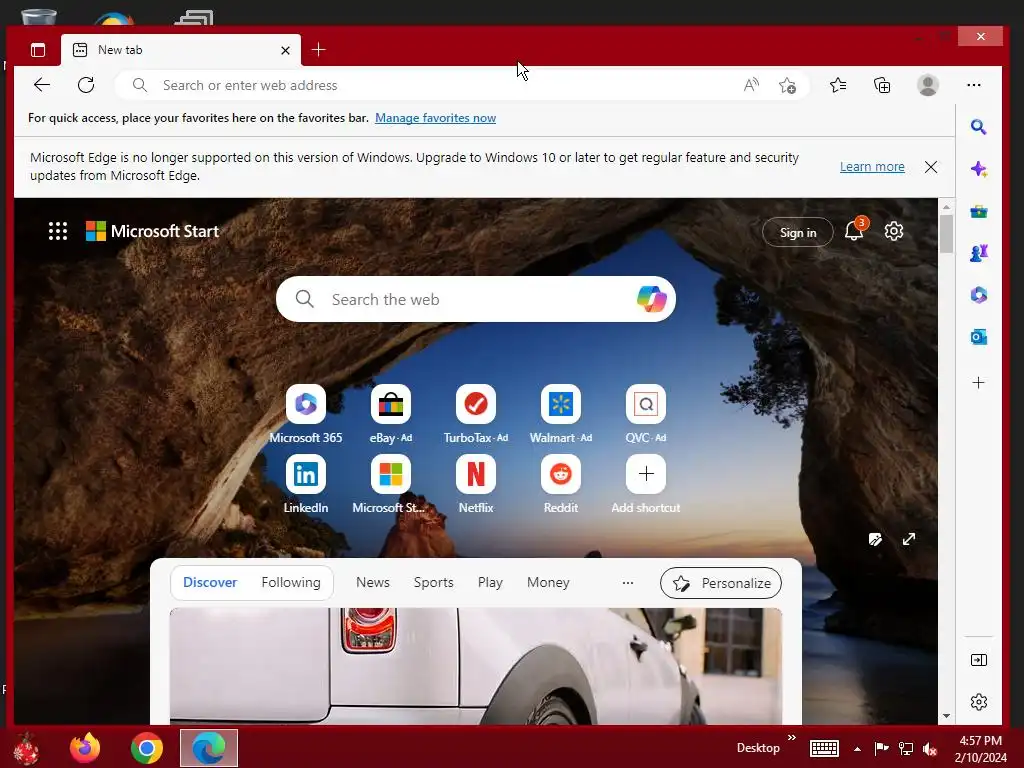The image size is (1024, 768).
Task: Switch to the Following tab
Action: tap(291, 583)
